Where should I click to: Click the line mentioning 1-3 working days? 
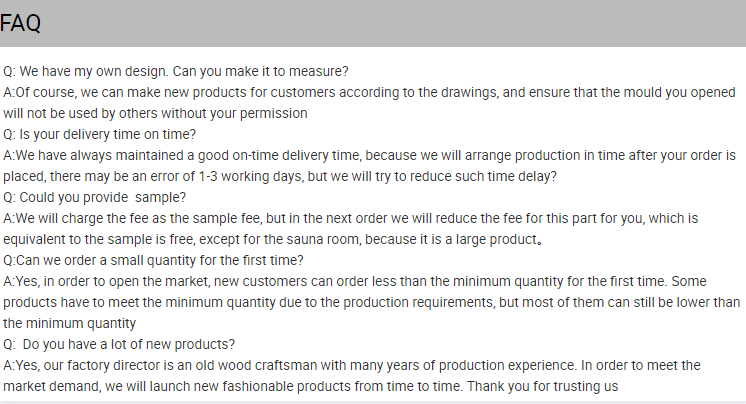tap(280, 177)
